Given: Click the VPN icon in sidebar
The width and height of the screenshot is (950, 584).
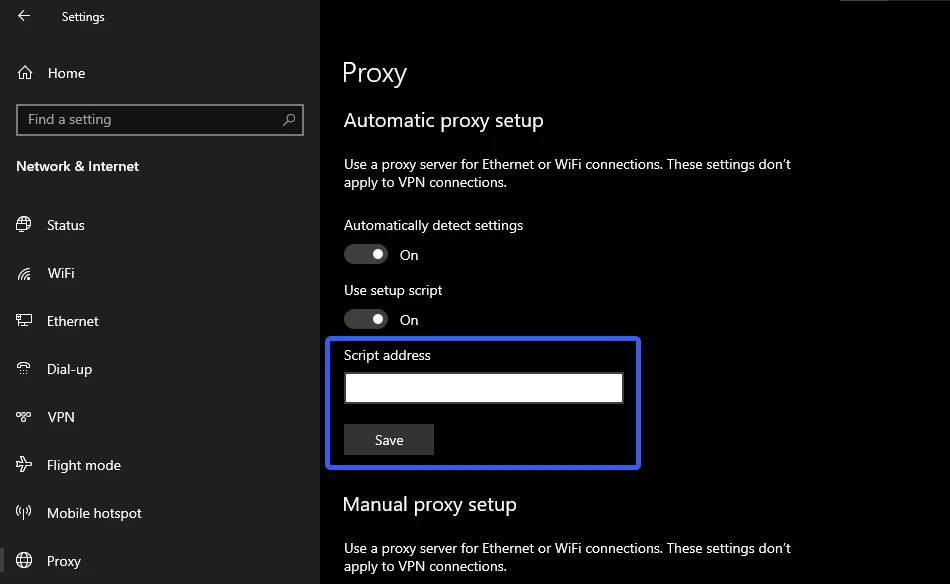Looking at the screenshot, I should pyautogui.click(x=25, y=417).
